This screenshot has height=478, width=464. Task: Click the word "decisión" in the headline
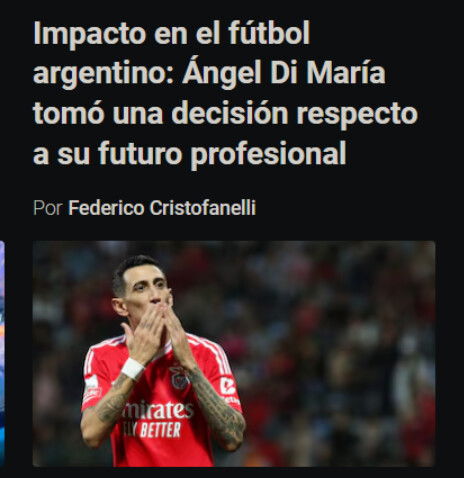230,113
